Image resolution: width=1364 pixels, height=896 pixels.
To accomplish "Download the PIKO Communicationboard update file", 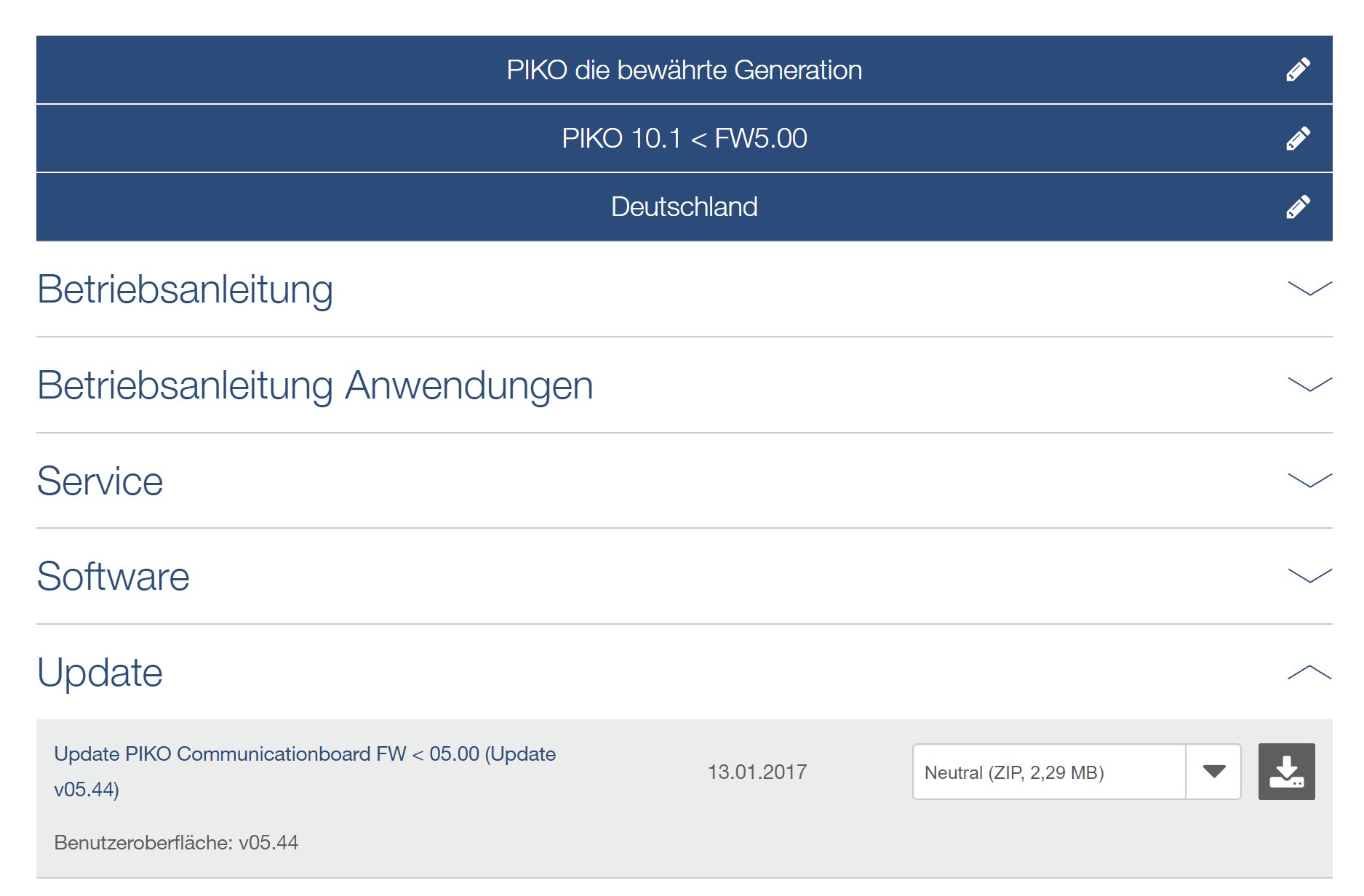I will click(x=1286, y=772).
